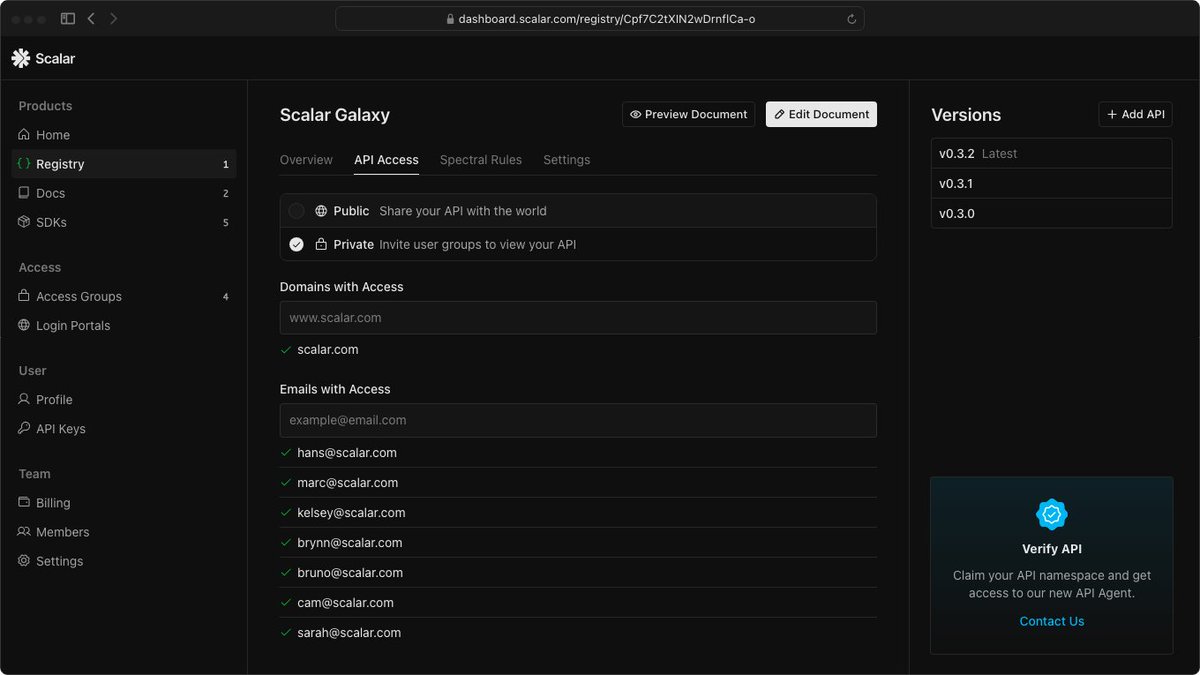Click the Add API button
This screenshot has height=675, width=1200.
tap(1135, 114)
